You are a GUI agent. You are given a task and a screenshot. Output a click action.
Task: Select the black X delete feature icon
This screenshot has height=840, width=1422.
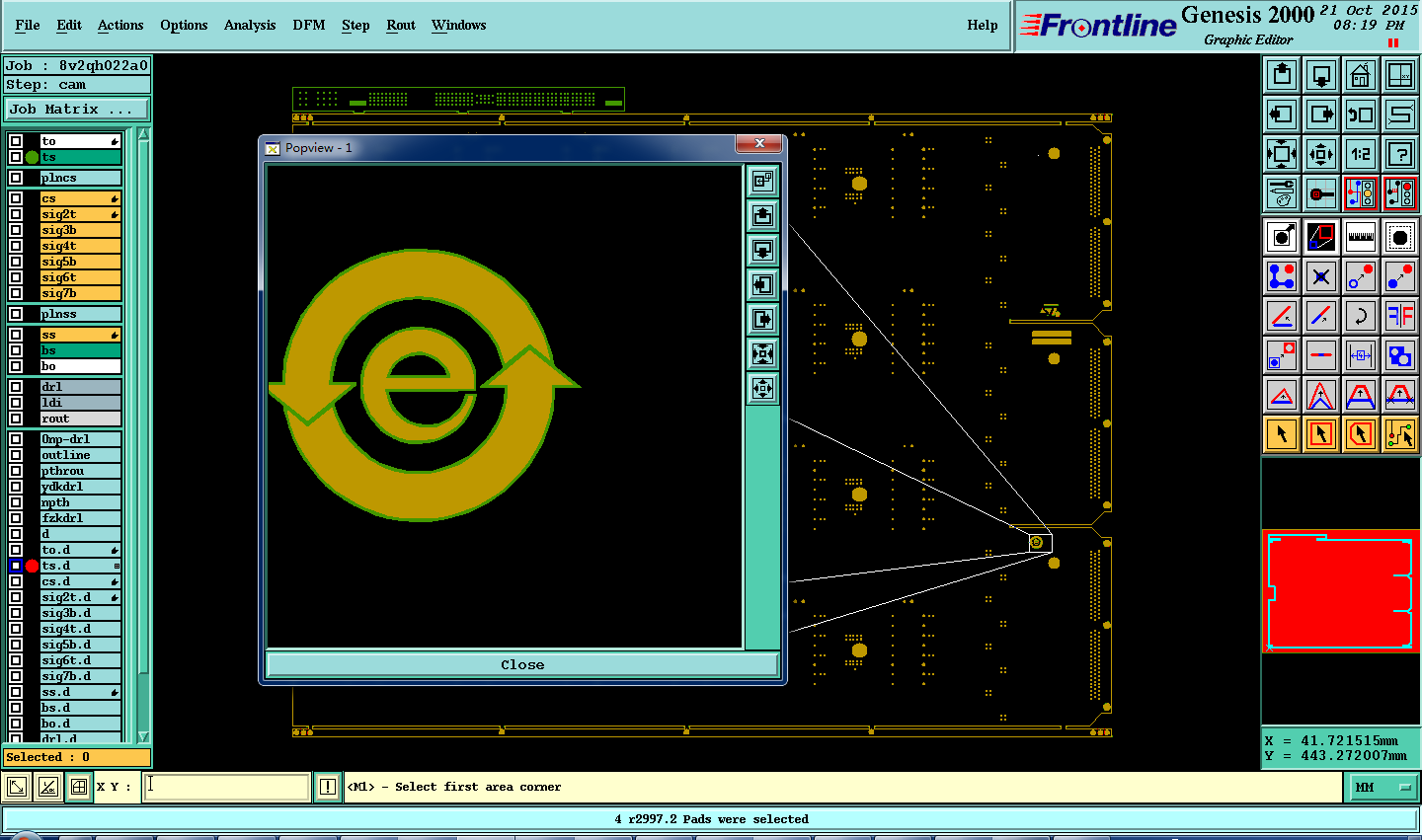(1321, 276)
